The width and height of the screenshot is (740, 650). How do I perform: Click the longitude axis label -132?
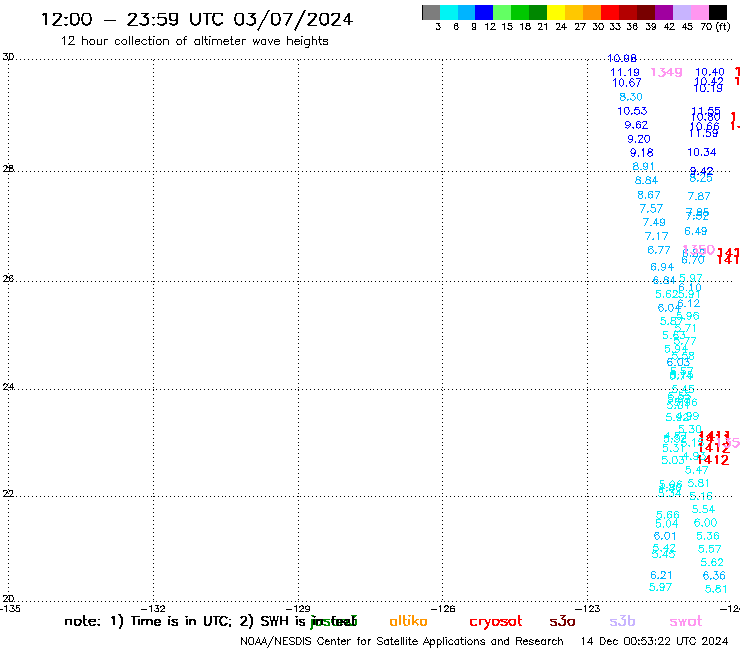tap(153, 608)
